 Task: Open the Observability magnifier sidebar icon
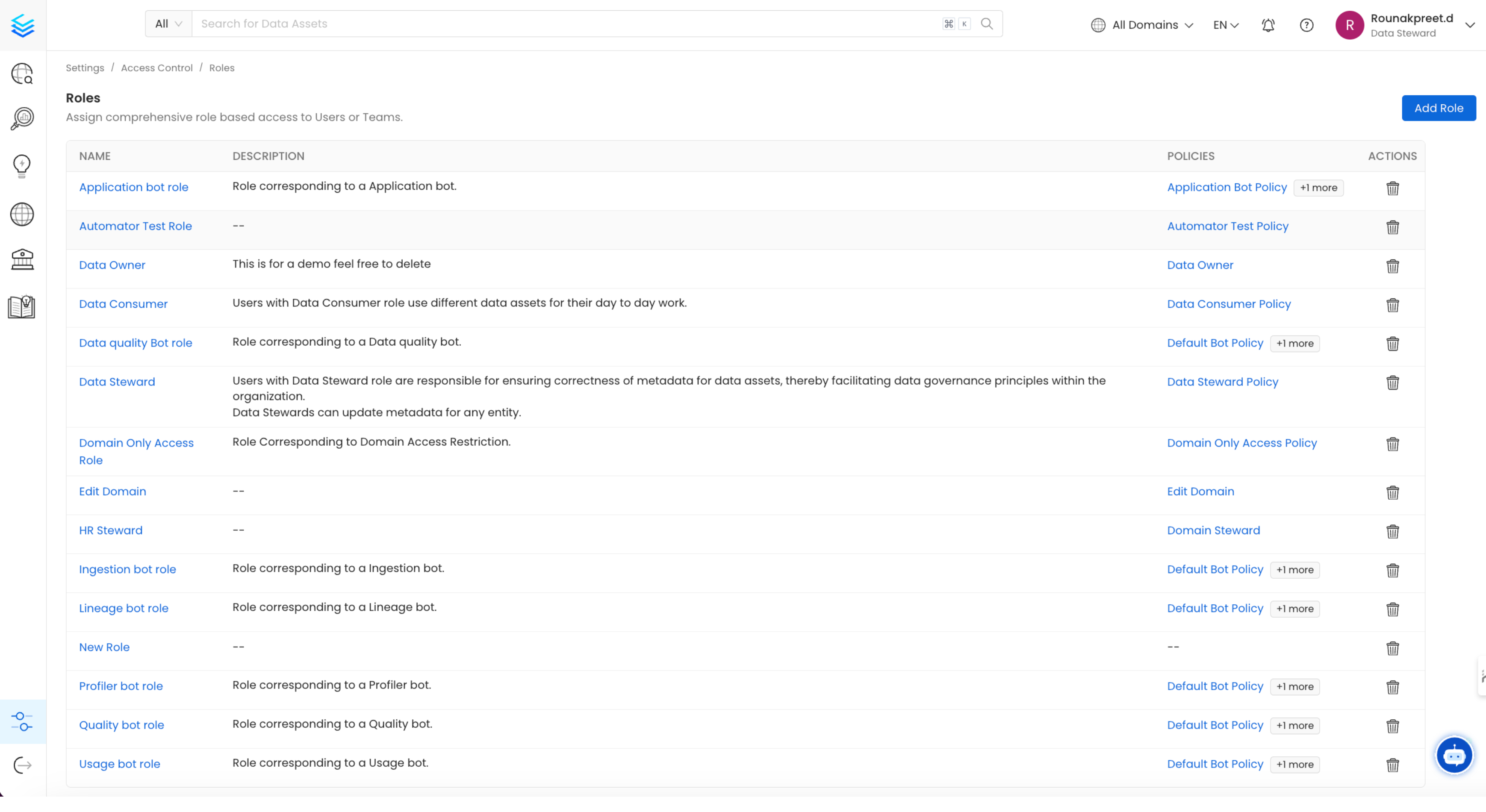coord(22,119)
